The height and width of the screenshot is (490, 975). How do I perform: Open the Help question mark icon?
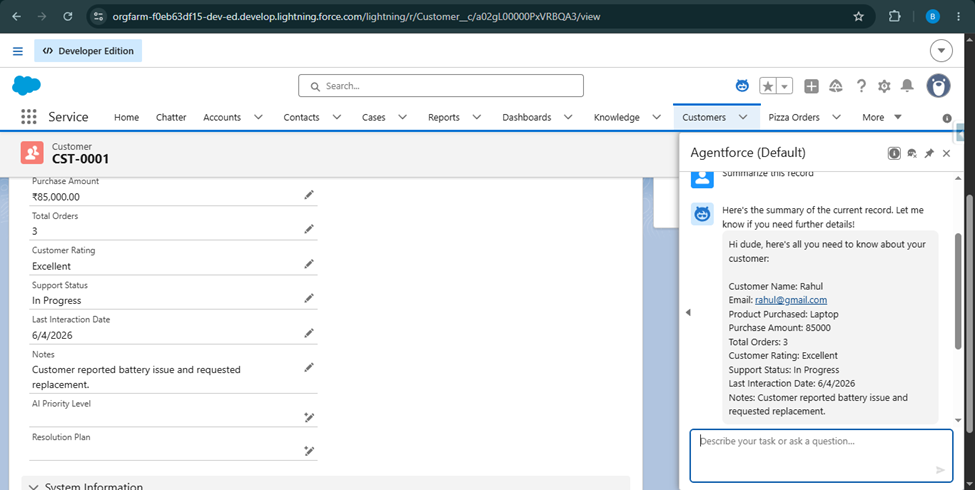coord(861,86)
